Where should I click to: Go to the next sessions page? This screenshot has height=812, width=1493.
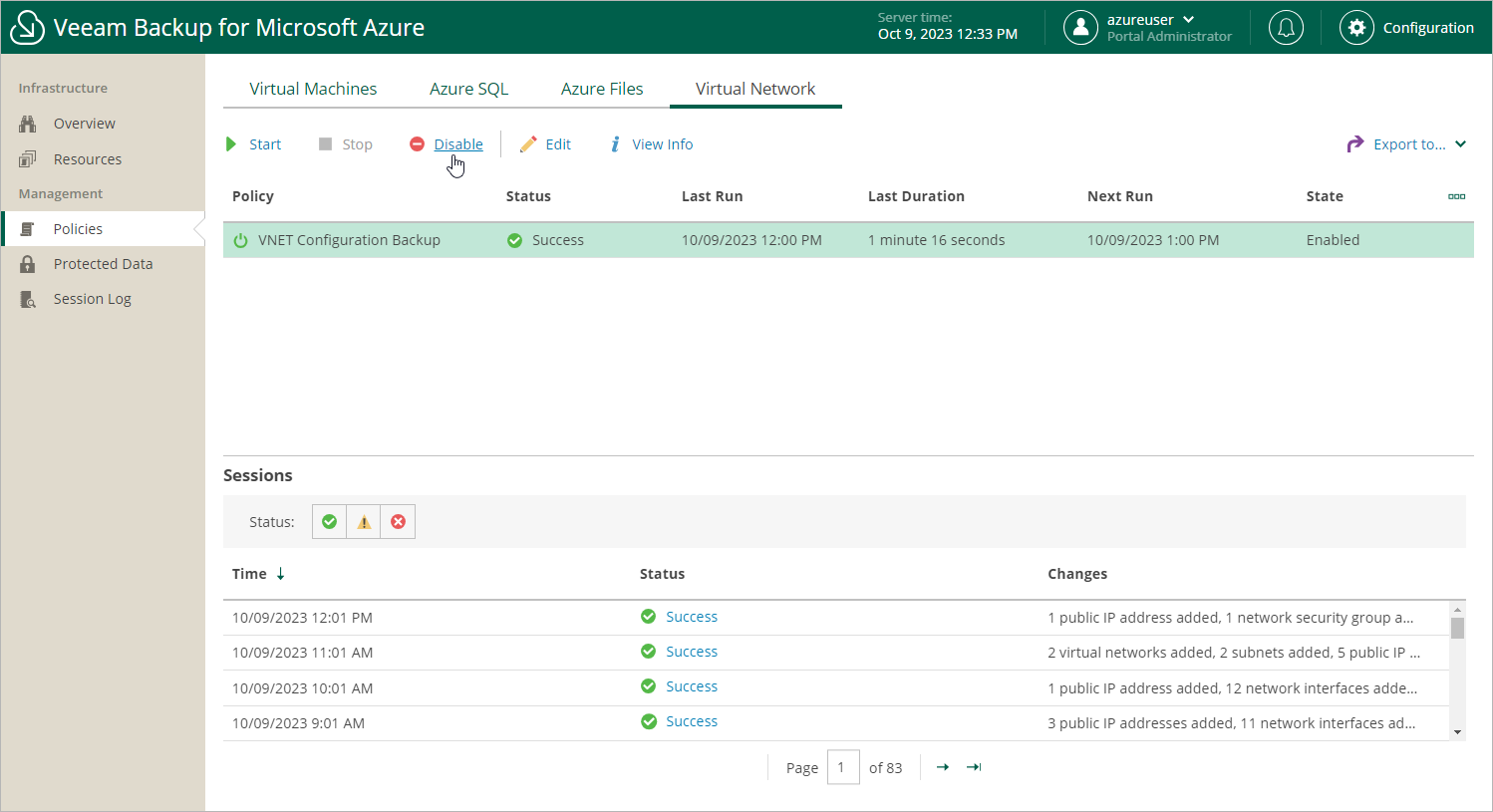pyautogui.click(x=942, y=767)
